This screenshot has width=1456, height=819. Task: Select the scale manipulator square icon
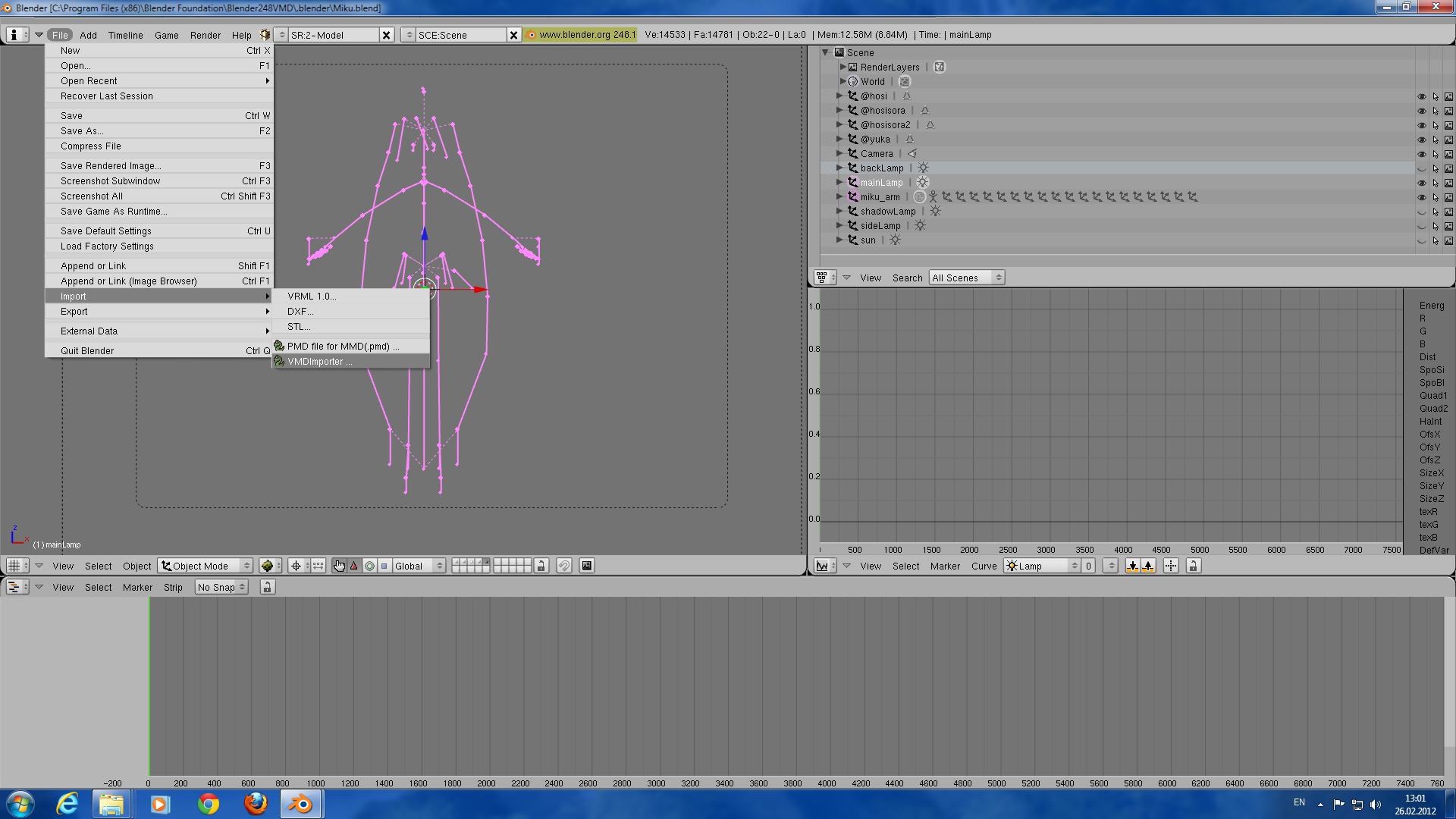(x=384, y=566)
